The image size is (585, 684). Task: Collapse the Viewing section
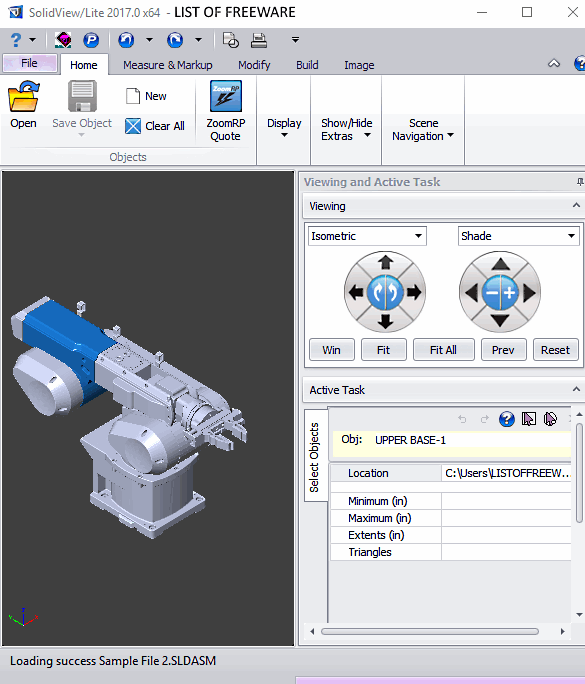click(576, 205)
